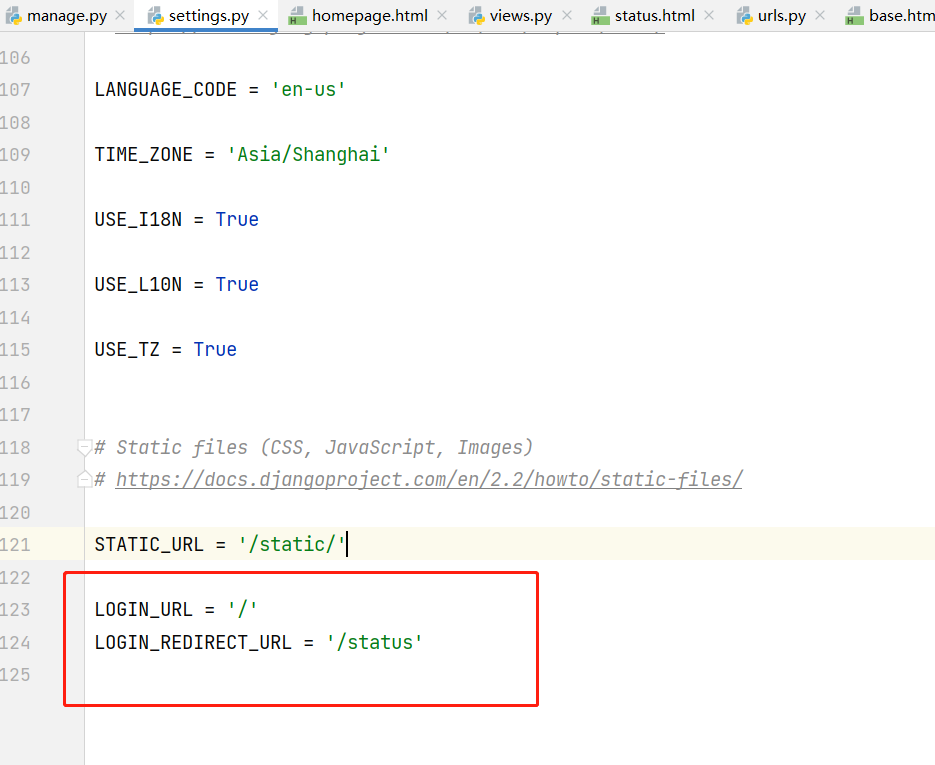The width and height of the screenshot is (935, 765).
Task: Click the USE_TZ variable name
Action: click(x=127, y=349)
